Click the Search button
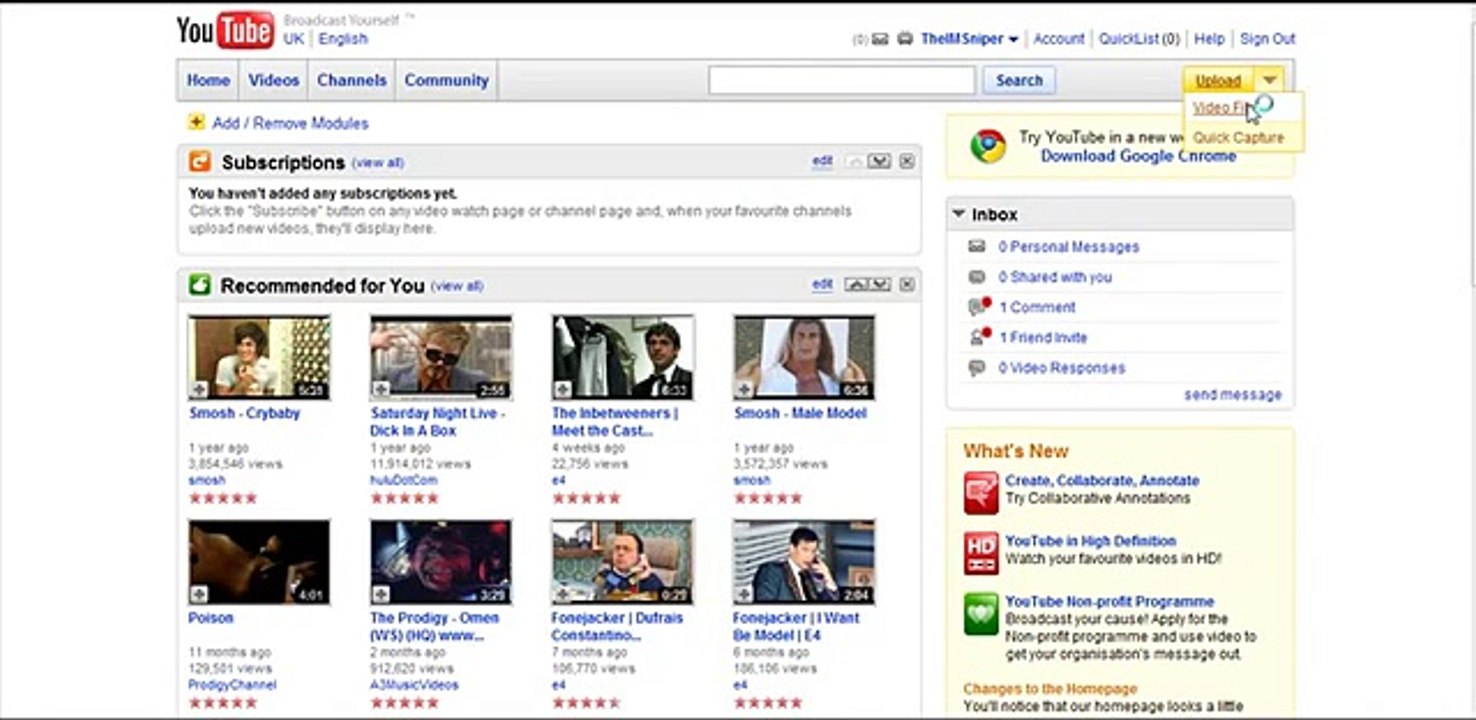This screenshot has width=1476, height=720. pyautogui.click(x=1019, y=80)
